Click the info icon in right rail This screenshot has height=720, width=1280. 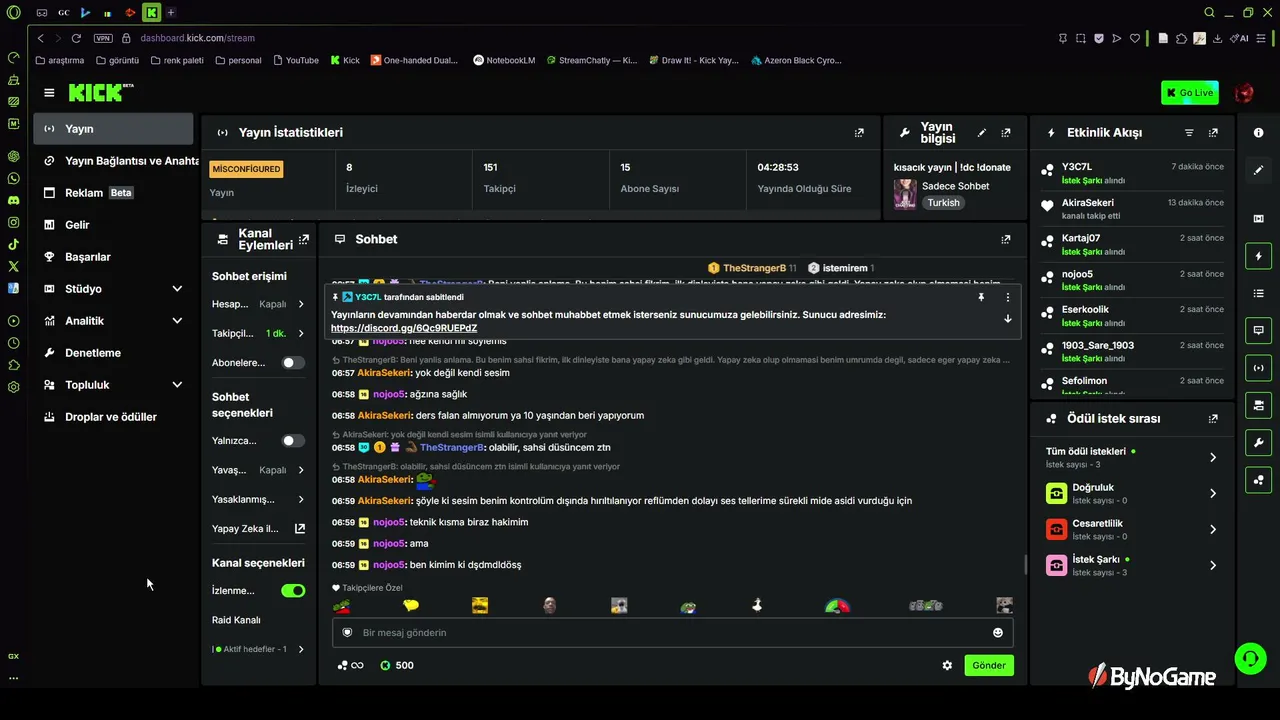tap(1258, 133)
